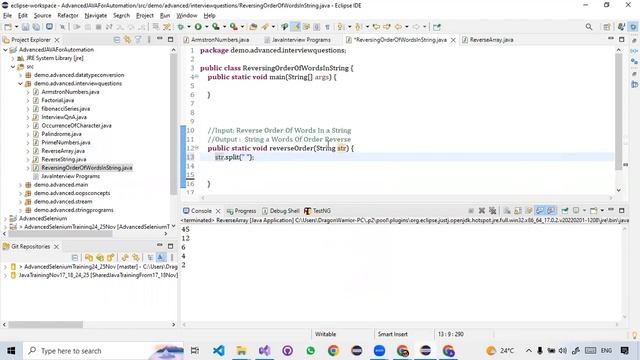Toggle Java perspective button at top right
Screen dimensions: 640x360
coord(621,27)
